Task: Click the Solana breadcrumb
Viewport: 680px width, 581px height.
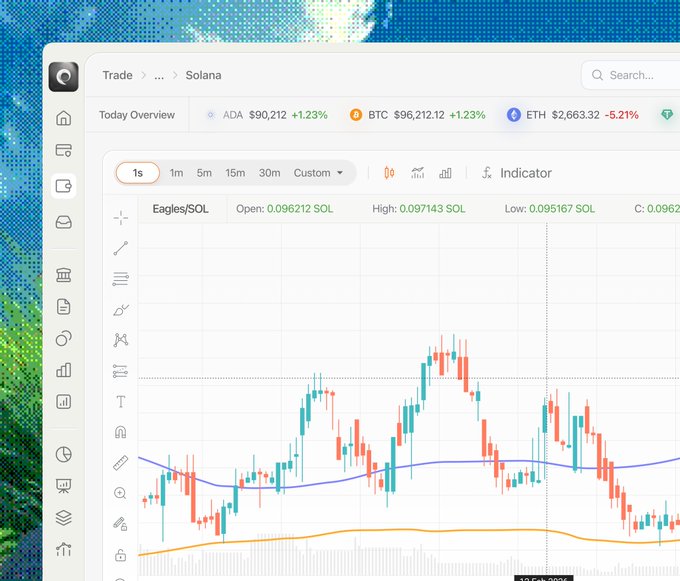Action: [203, 75]
